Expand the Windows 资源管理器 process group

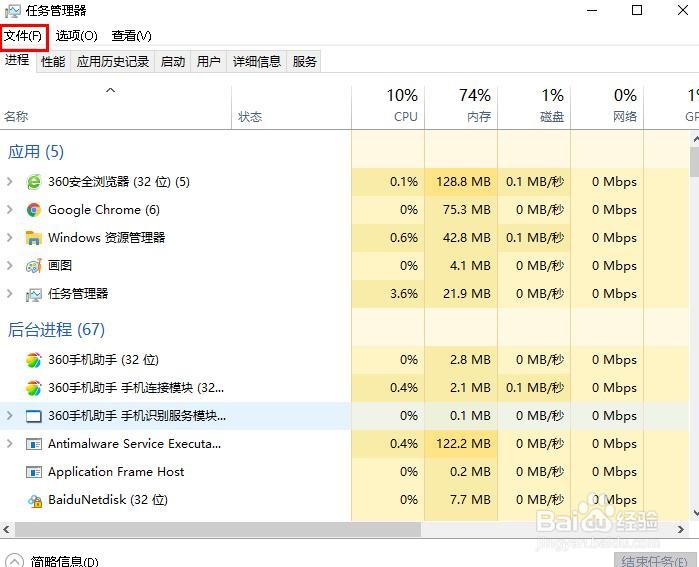(x=9, y=238)
